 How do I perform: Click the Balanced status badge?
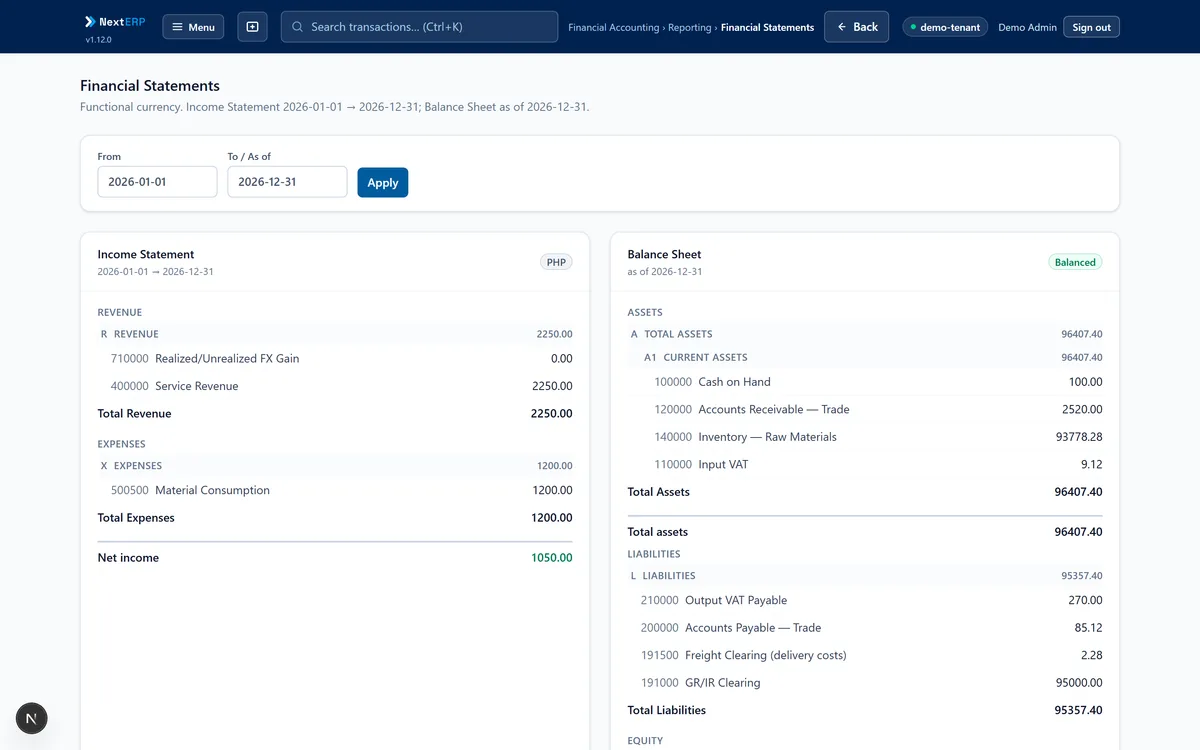pyautogui.click(x=1075, y=262)
